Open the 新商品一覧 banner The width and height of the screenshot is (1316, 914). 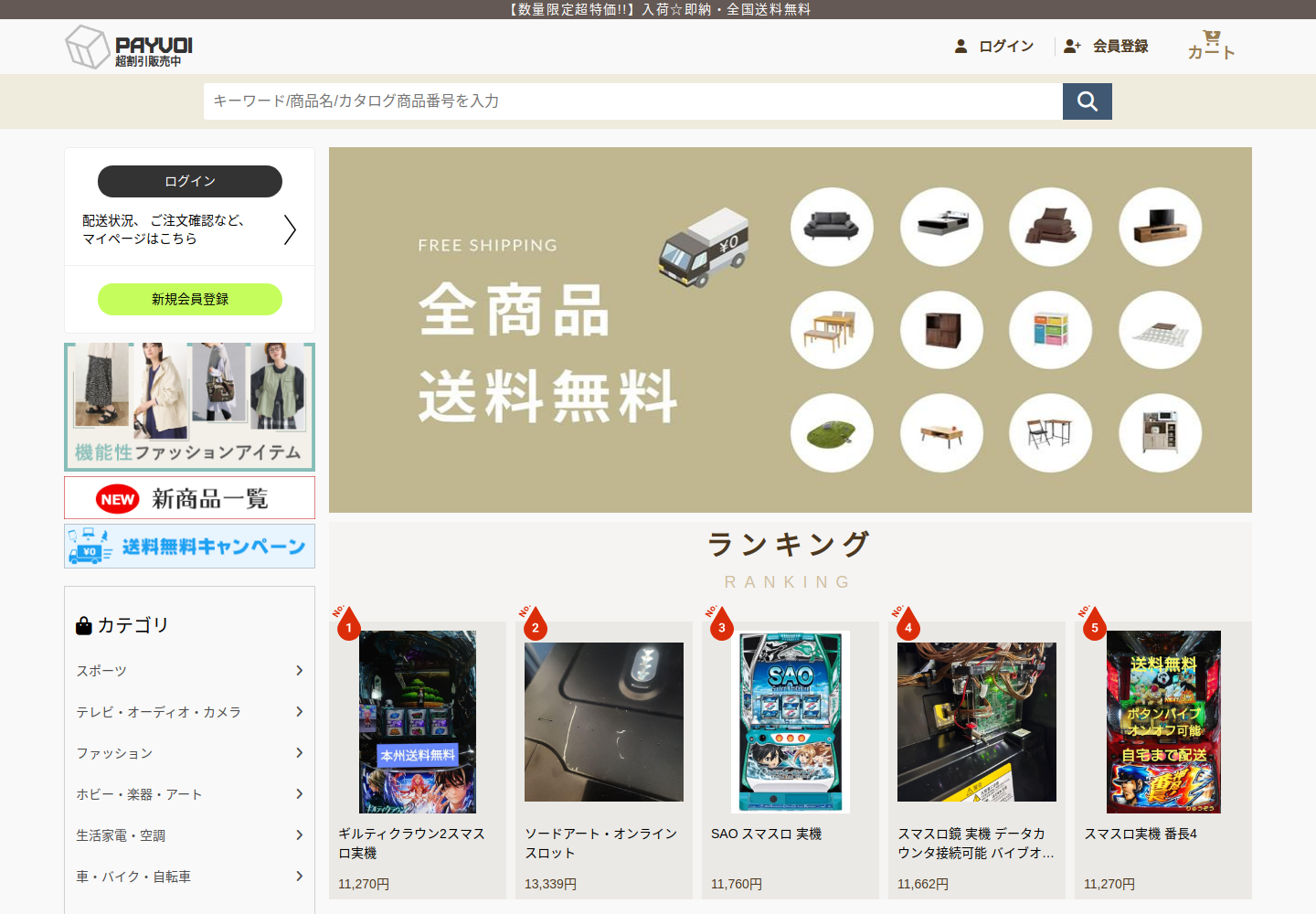pos(190,498)
